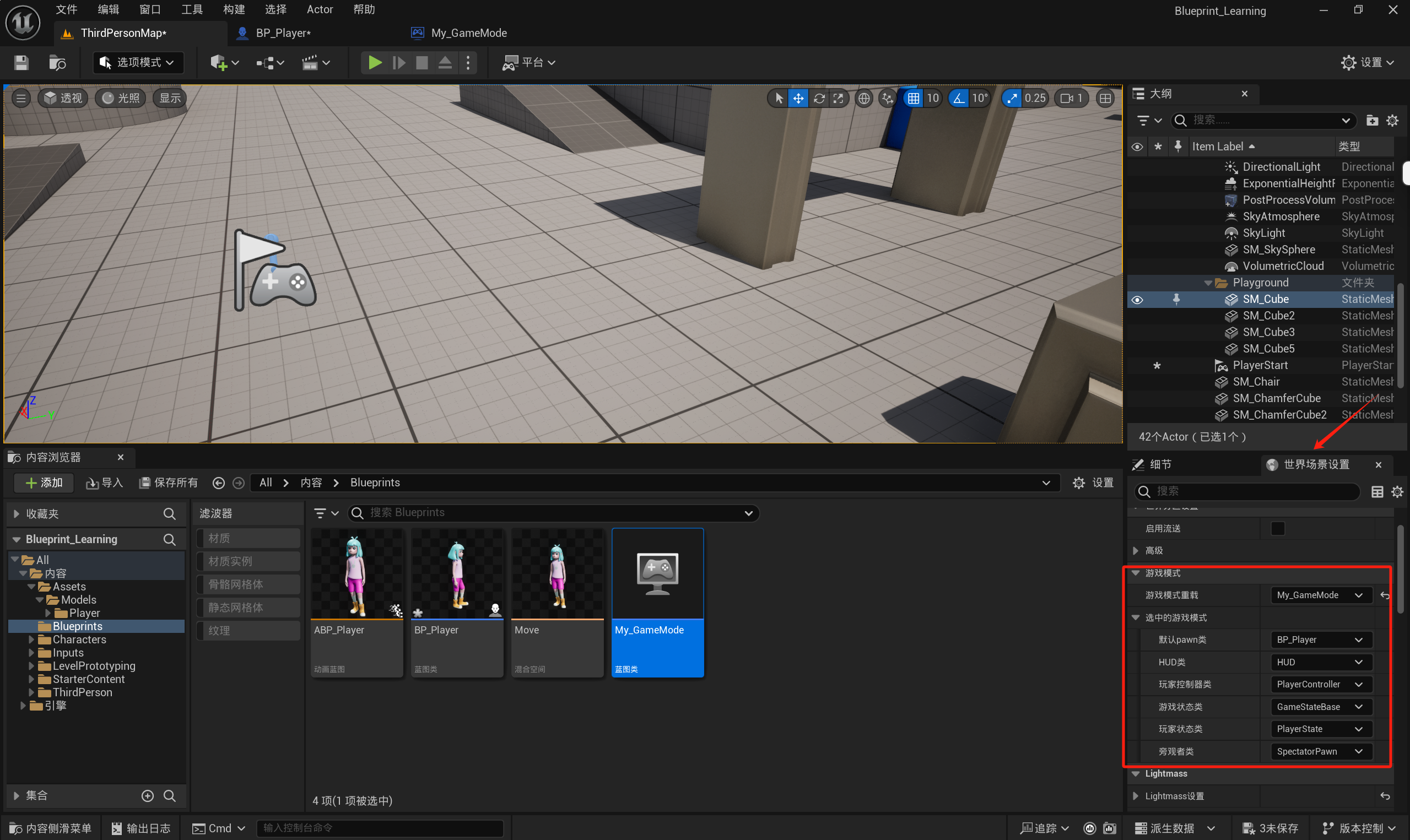Image resolution: width=1410 pixels, height=840 pixels.
Task: Select the scale transform tool
Action: 838,99
